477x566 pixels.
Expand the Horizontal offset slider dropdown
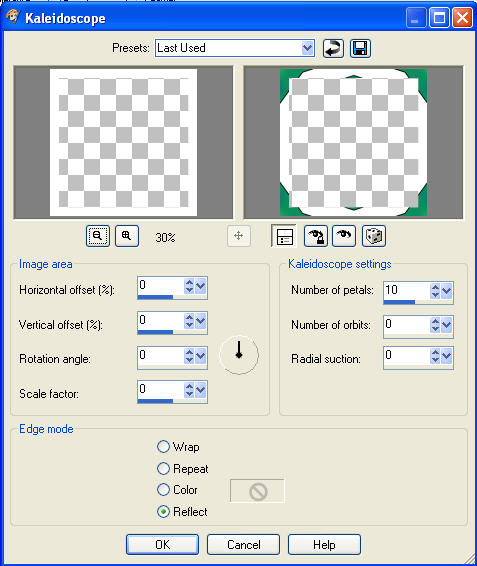pyautogui.click(x=200, y=286)
